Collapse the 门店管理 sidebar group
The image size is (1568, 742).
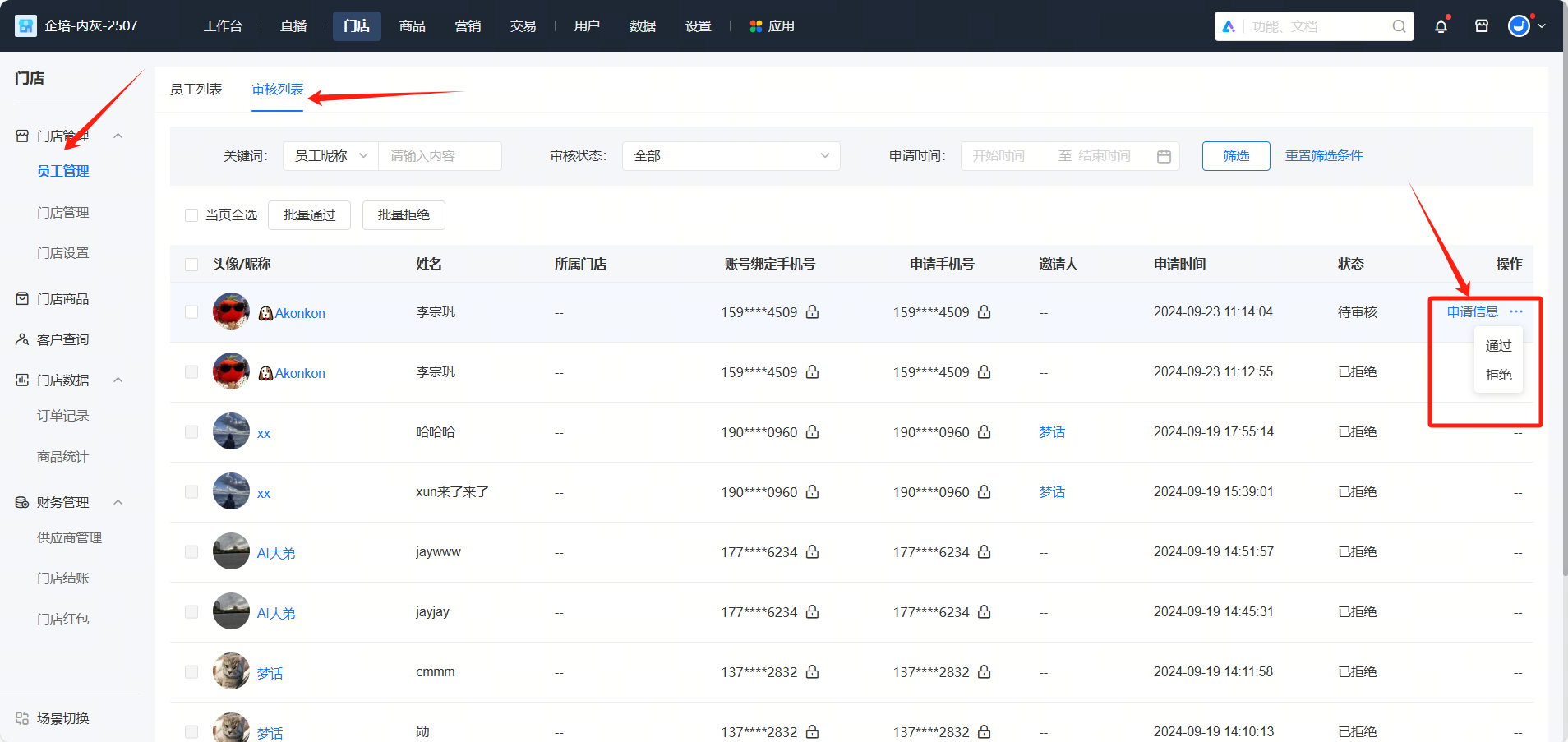(118, 136)
